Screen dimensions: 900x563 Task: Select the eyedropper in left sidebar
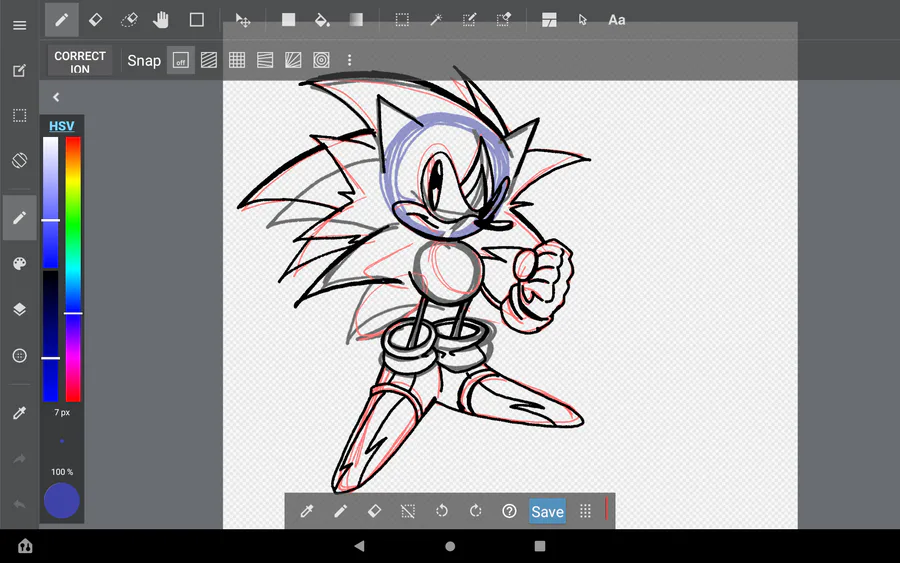point(20,413)
